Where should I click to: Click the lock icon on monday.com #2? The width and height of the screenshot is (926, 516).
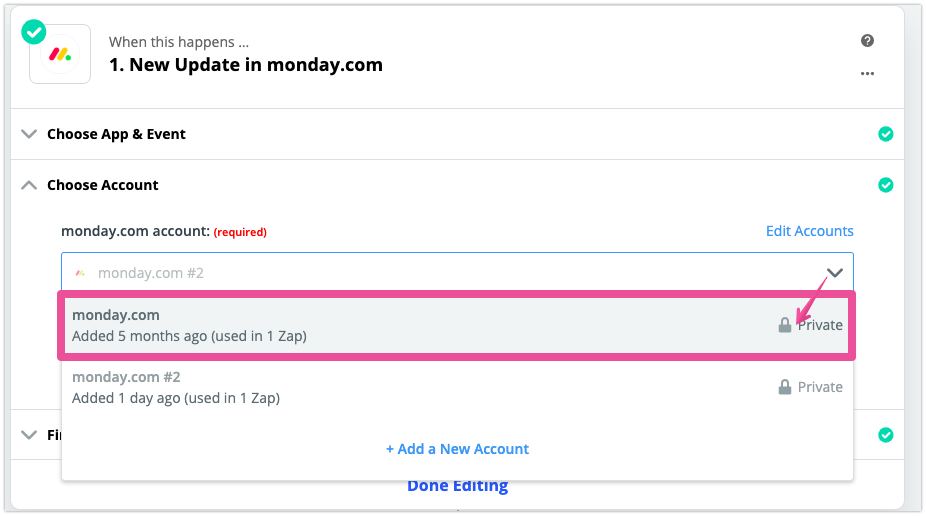[x=784, y=387]
